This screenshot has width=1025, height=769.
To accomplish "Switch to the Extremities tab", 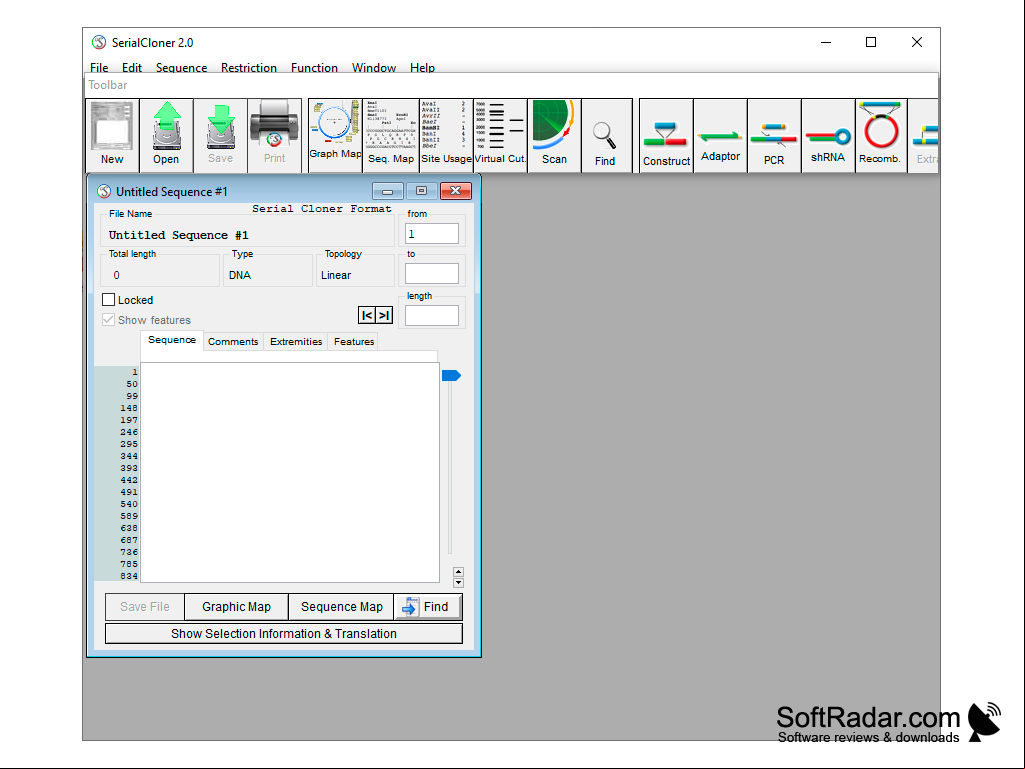I will [x=295, y=341].
